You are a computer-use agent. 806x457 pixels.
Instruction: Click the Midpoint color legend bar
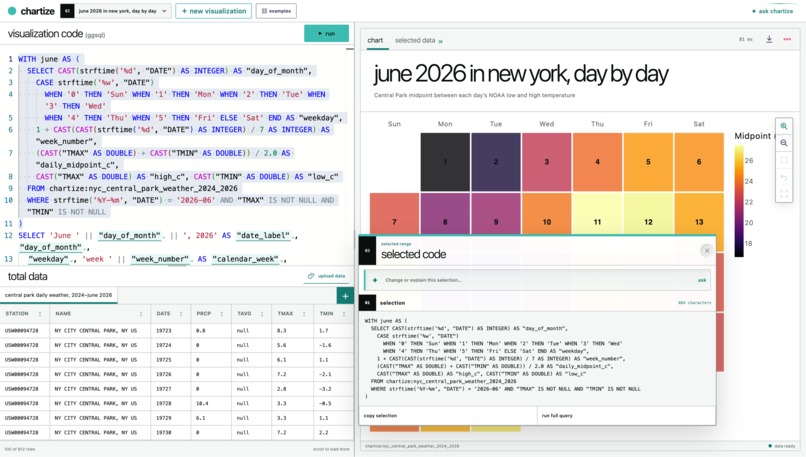click(x=739, y=201)
